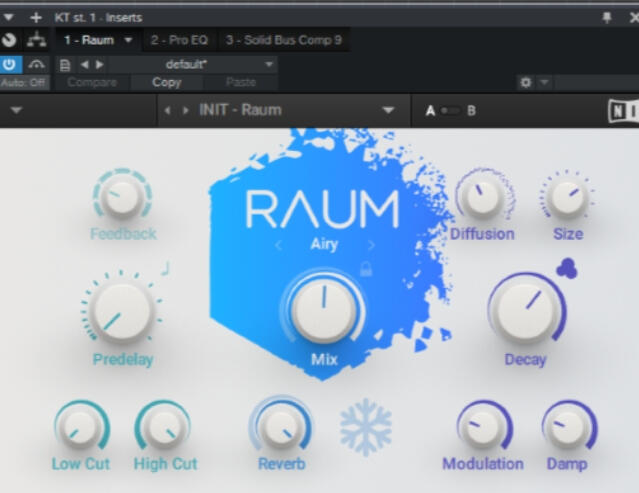Toggle the A/B comparison switch
This screenshot has height=493, width=639.
(451, 111)
